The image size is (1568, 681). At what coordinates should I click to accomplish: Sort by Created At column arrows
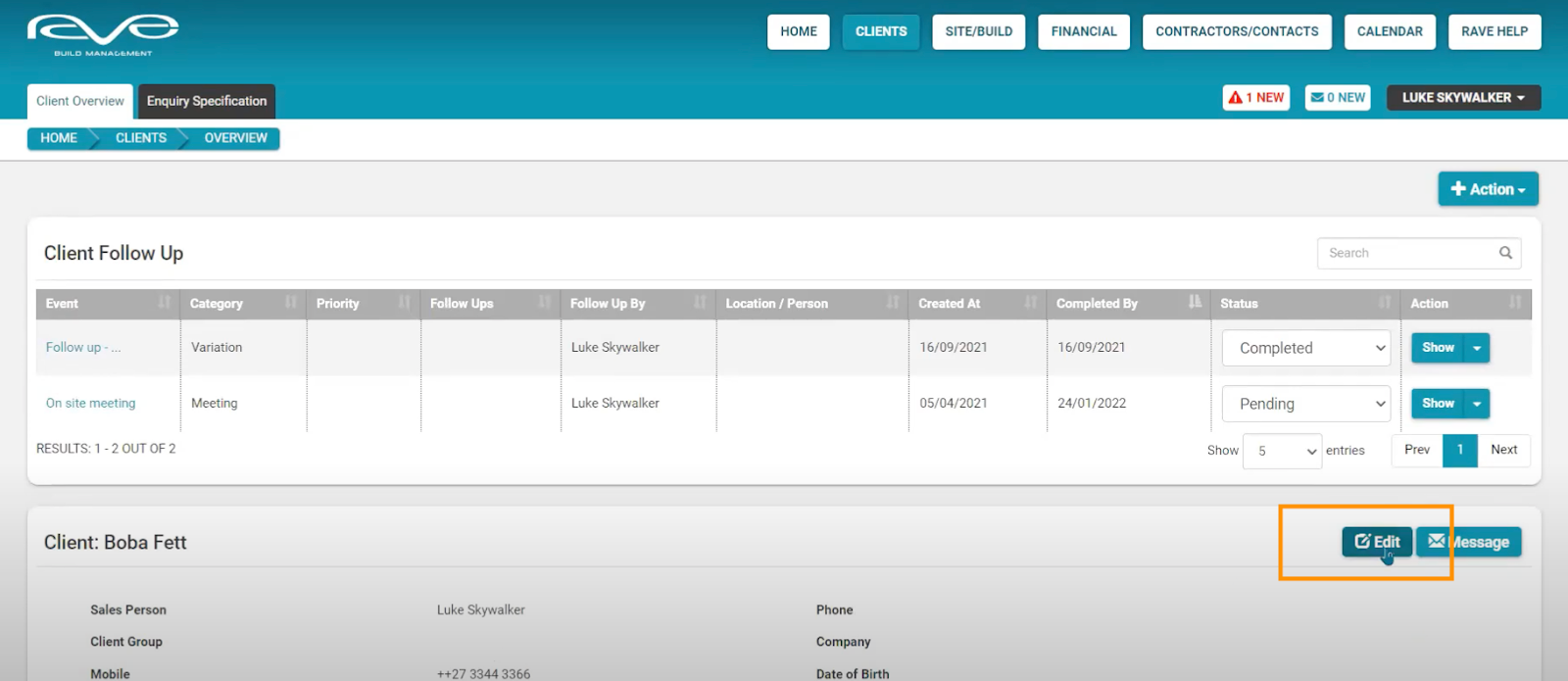click(x=1031, y=303)
